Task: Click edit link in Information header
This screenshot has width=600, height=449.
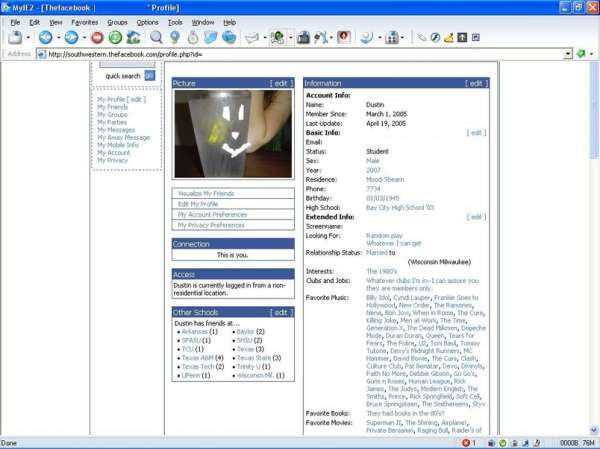Action: [x=477, y=83]
